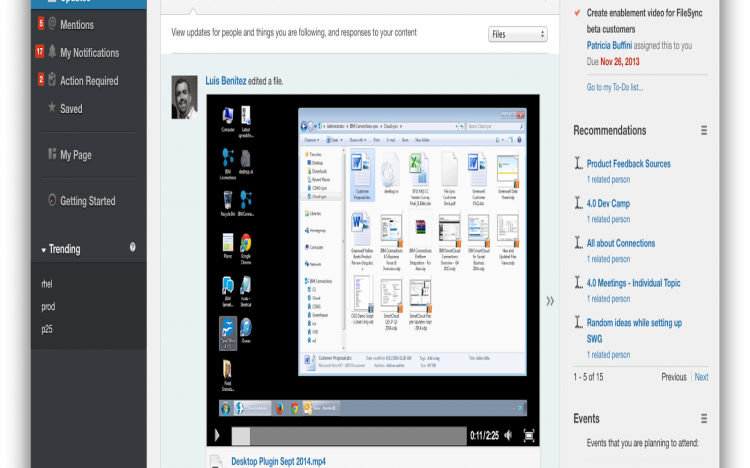Click the Action Required badge 2
This screenshot has width=750, height=468.
(41, 79)
